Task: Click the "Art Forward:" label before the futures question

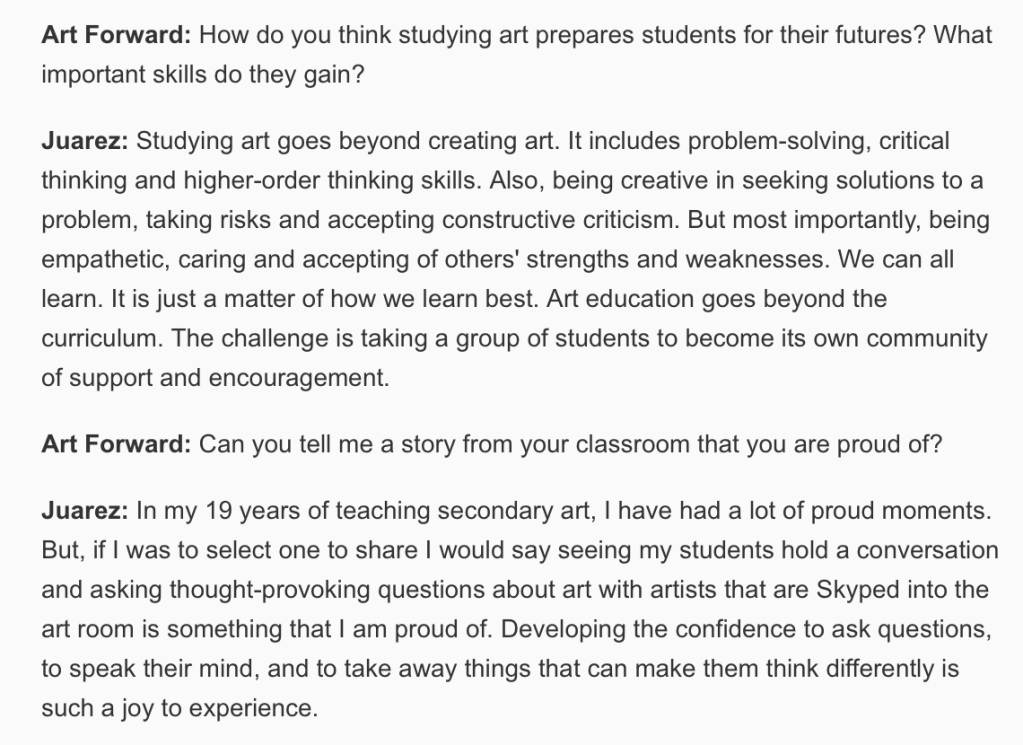Action: click(x=115, y=35)
